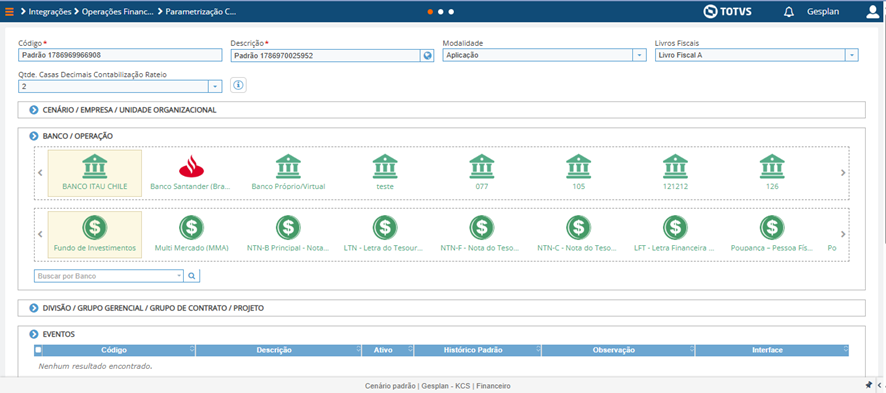Expand Divisão / Grupo Gerencial section
886x393 pixels.
coord(34,308)
